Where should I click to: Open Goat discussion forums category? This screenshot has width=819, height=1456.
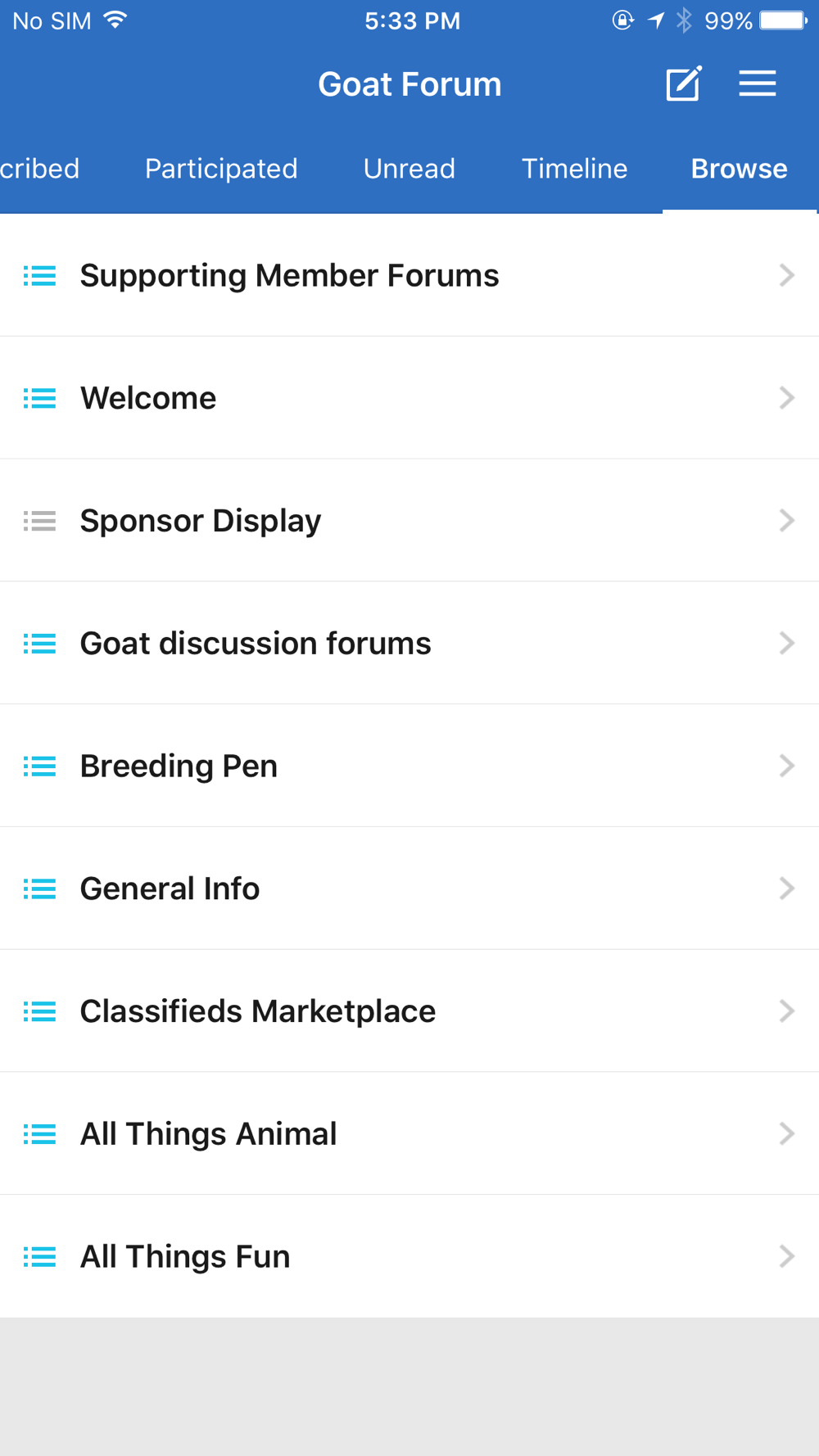256,644
